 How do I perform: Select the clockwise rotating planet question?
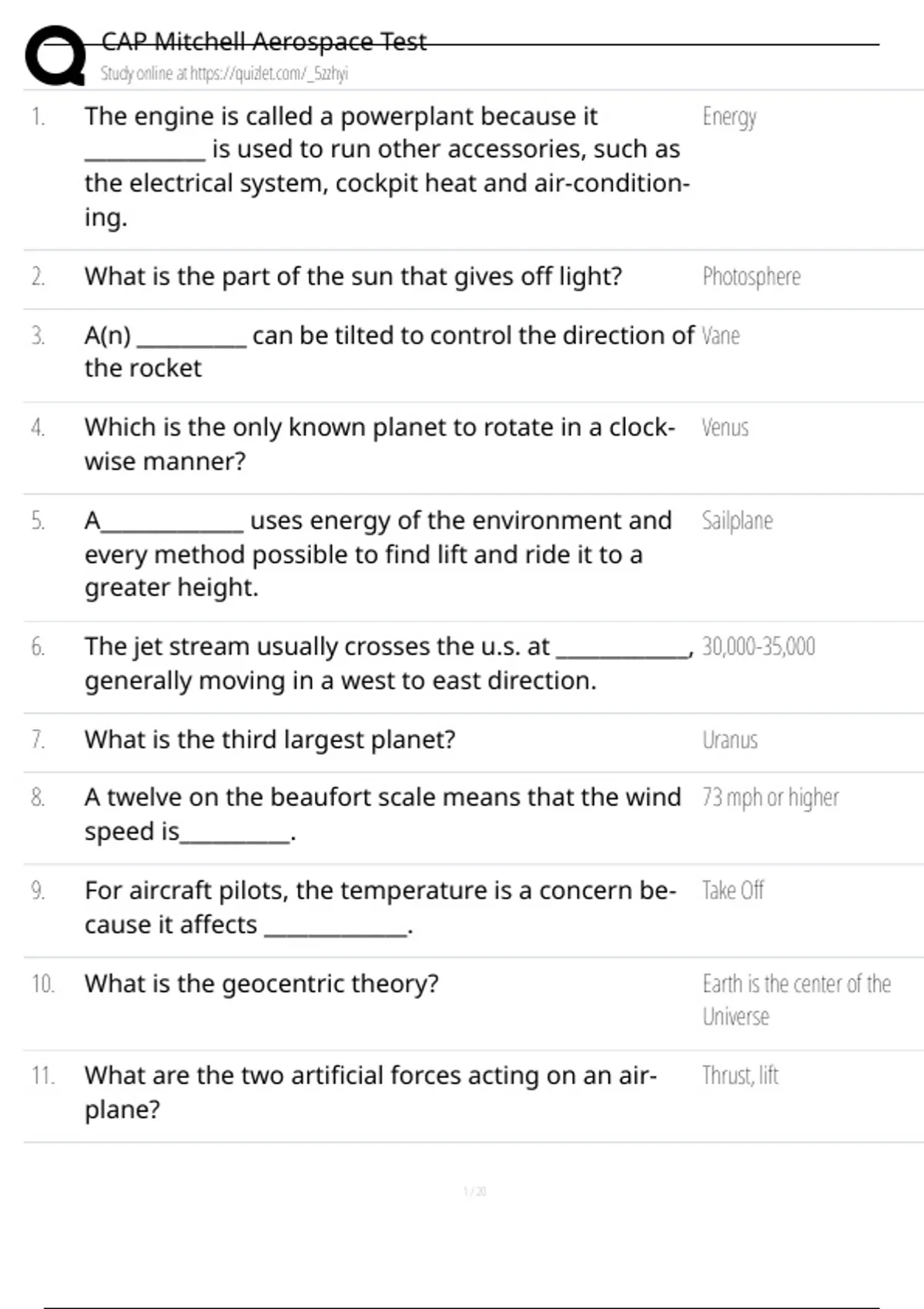[x=379, y=444]
